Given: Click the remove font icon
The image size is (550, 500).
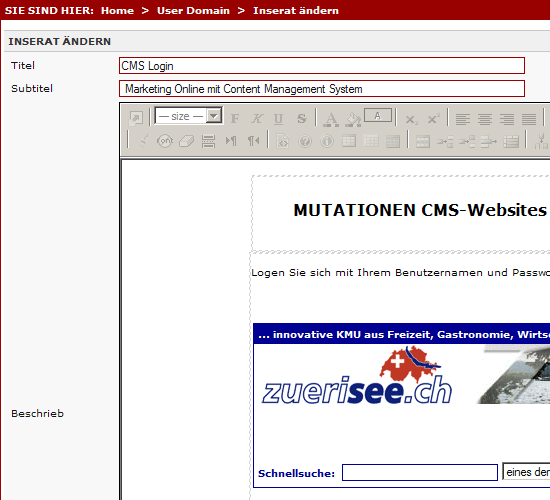Looking at the screenshot, I should [165, 141].
